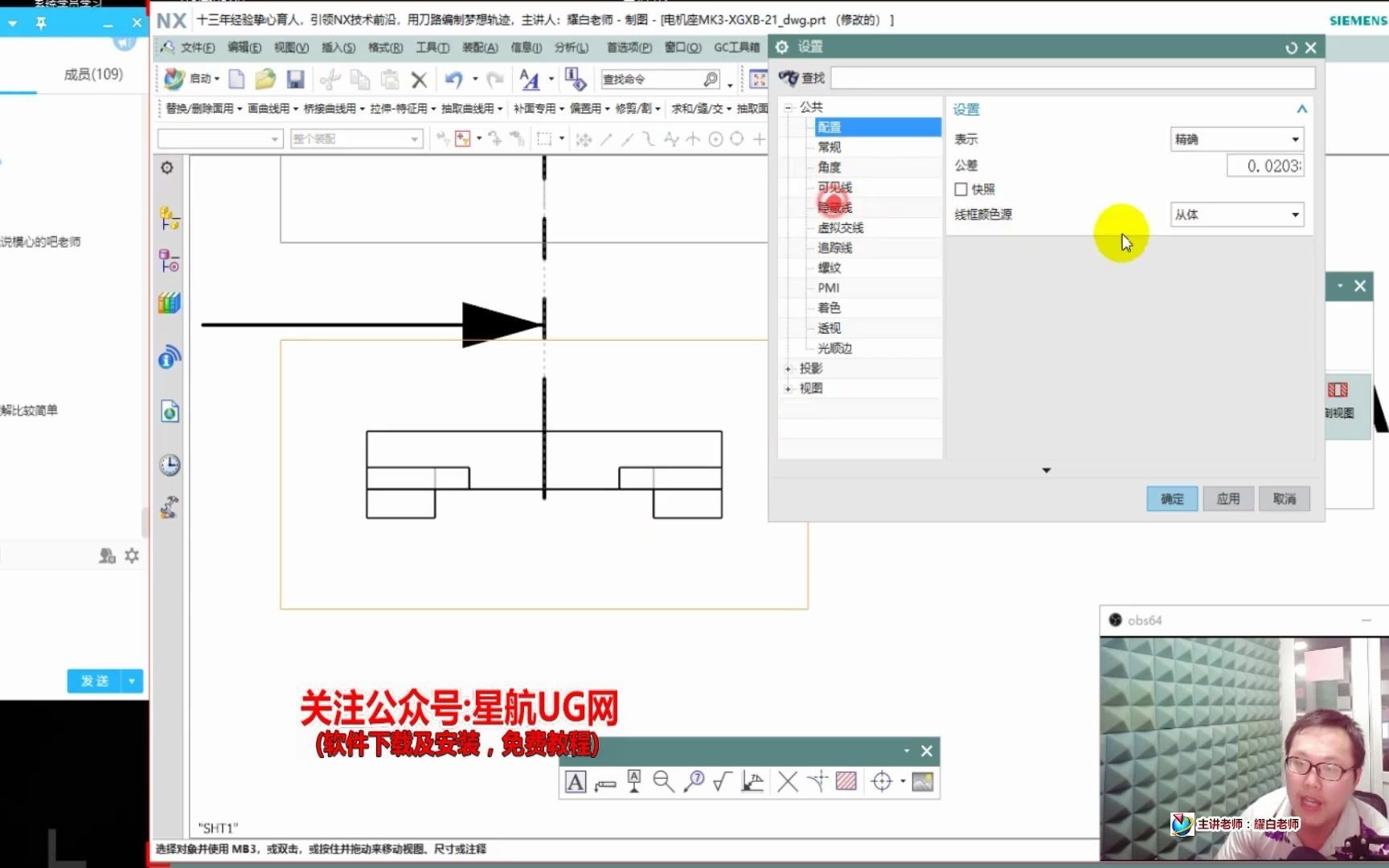Open the 表示 dropdown showing 精确
1389x868 pixels.
[x=1236, y=139]
